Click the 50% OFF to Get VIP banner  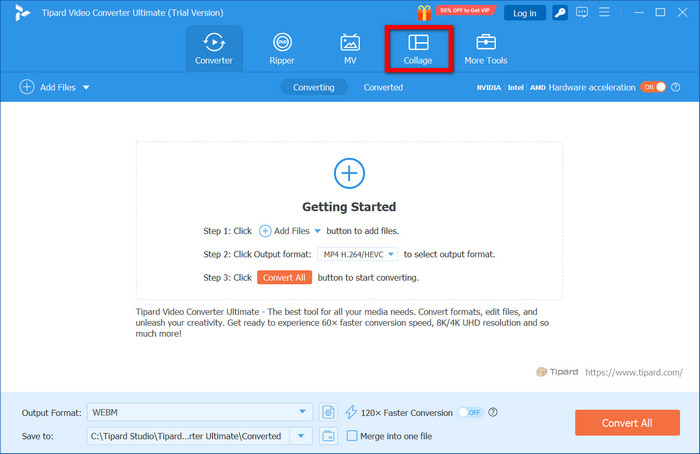coord(465,10)
